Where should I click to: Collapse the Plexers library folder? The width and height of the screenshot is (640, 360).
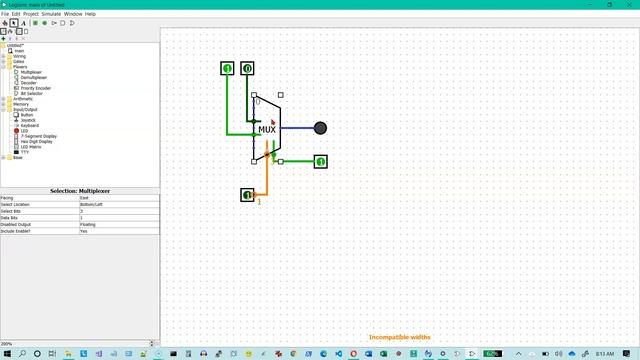[3, 67]
